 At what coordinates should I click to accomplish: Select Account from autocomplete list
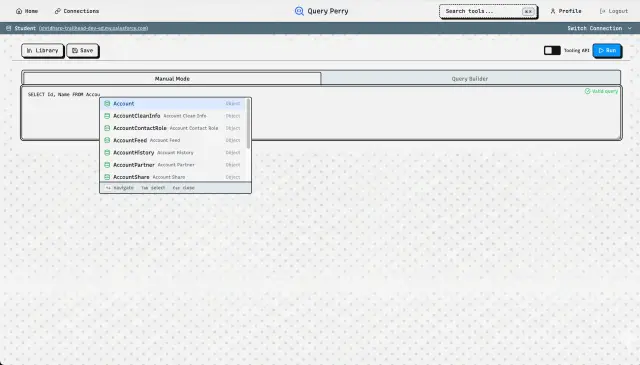click(x=173, y=104)
